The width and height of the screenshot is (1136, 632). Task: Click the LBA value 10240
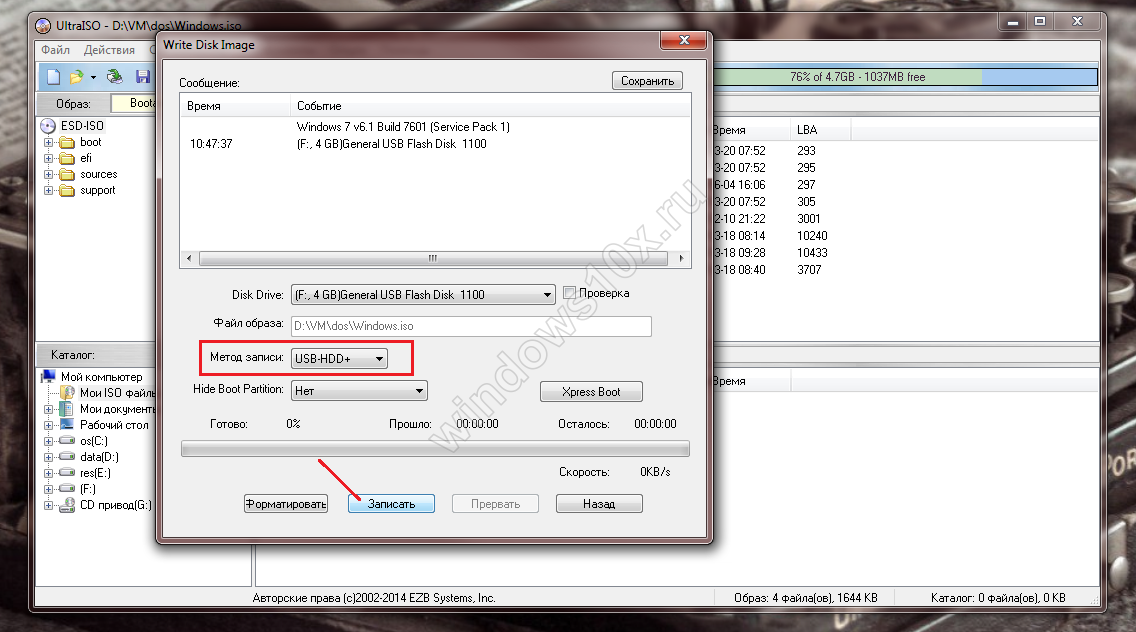click(812, 236)
